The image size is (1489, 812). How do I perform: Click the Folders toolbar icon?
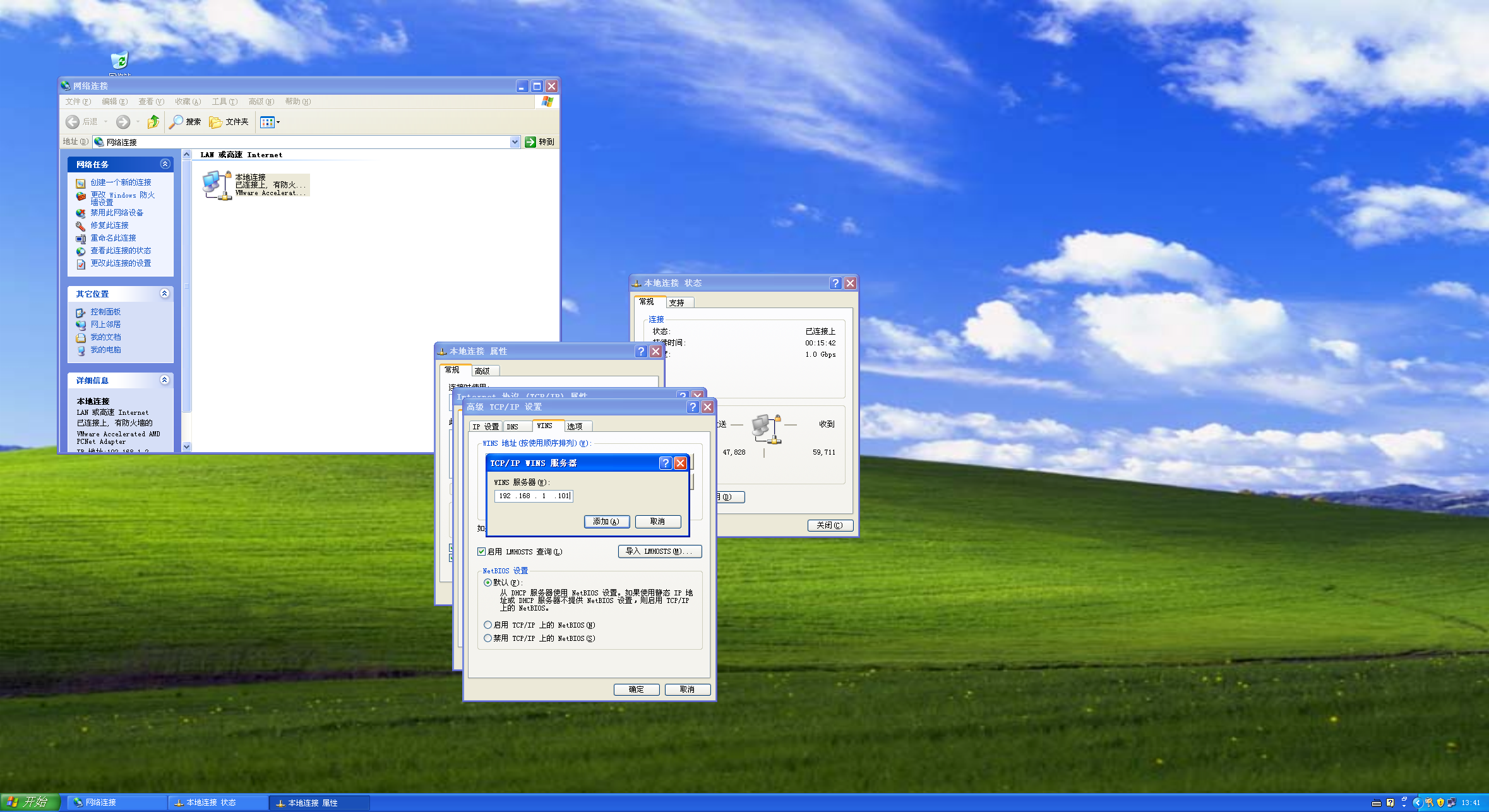click(216, 122)
